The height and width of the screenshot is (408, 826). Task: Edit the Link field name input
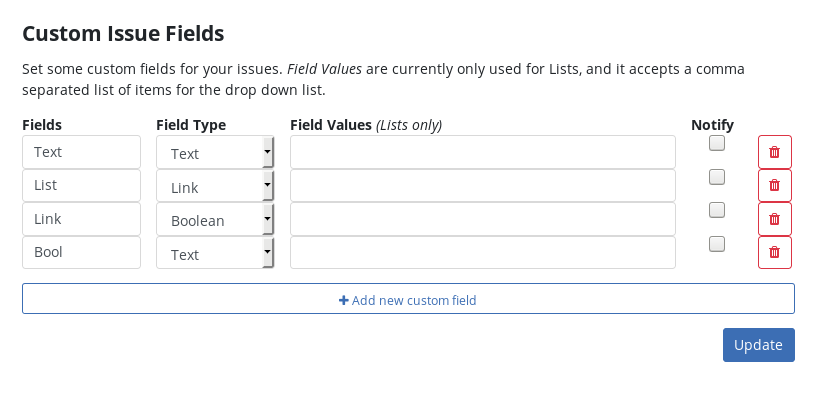82,219
